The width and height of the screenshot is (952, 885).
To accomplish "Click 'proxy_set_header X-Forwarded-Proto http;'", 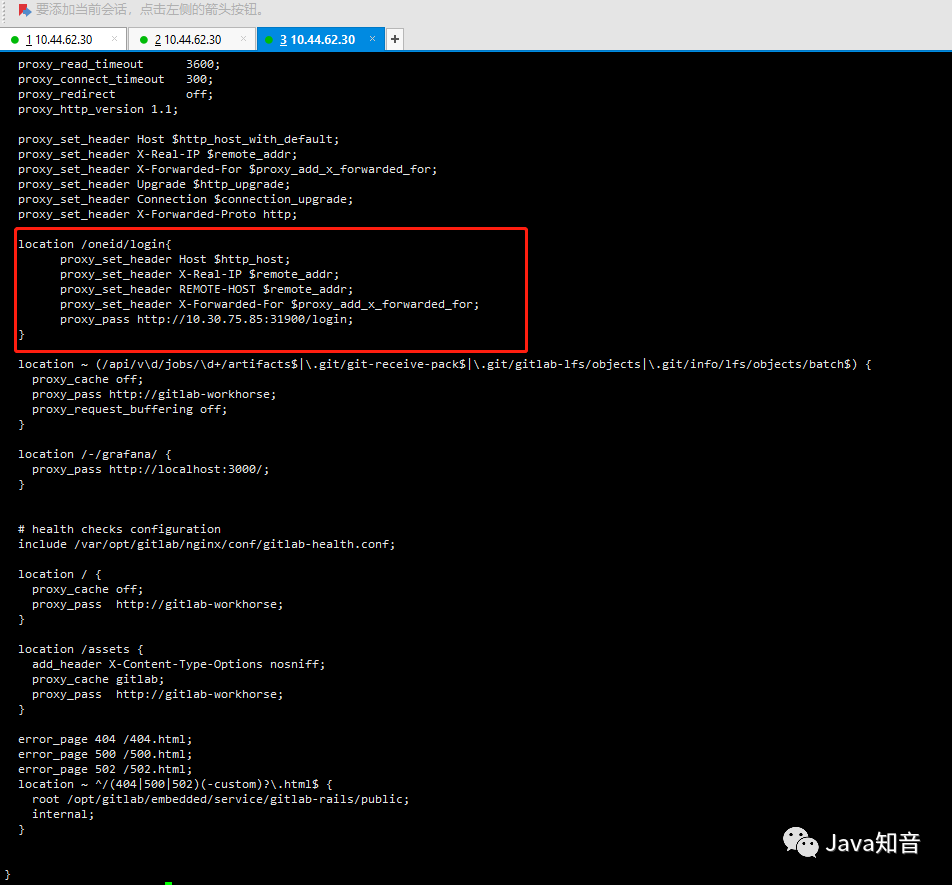I will pos(157,215).
